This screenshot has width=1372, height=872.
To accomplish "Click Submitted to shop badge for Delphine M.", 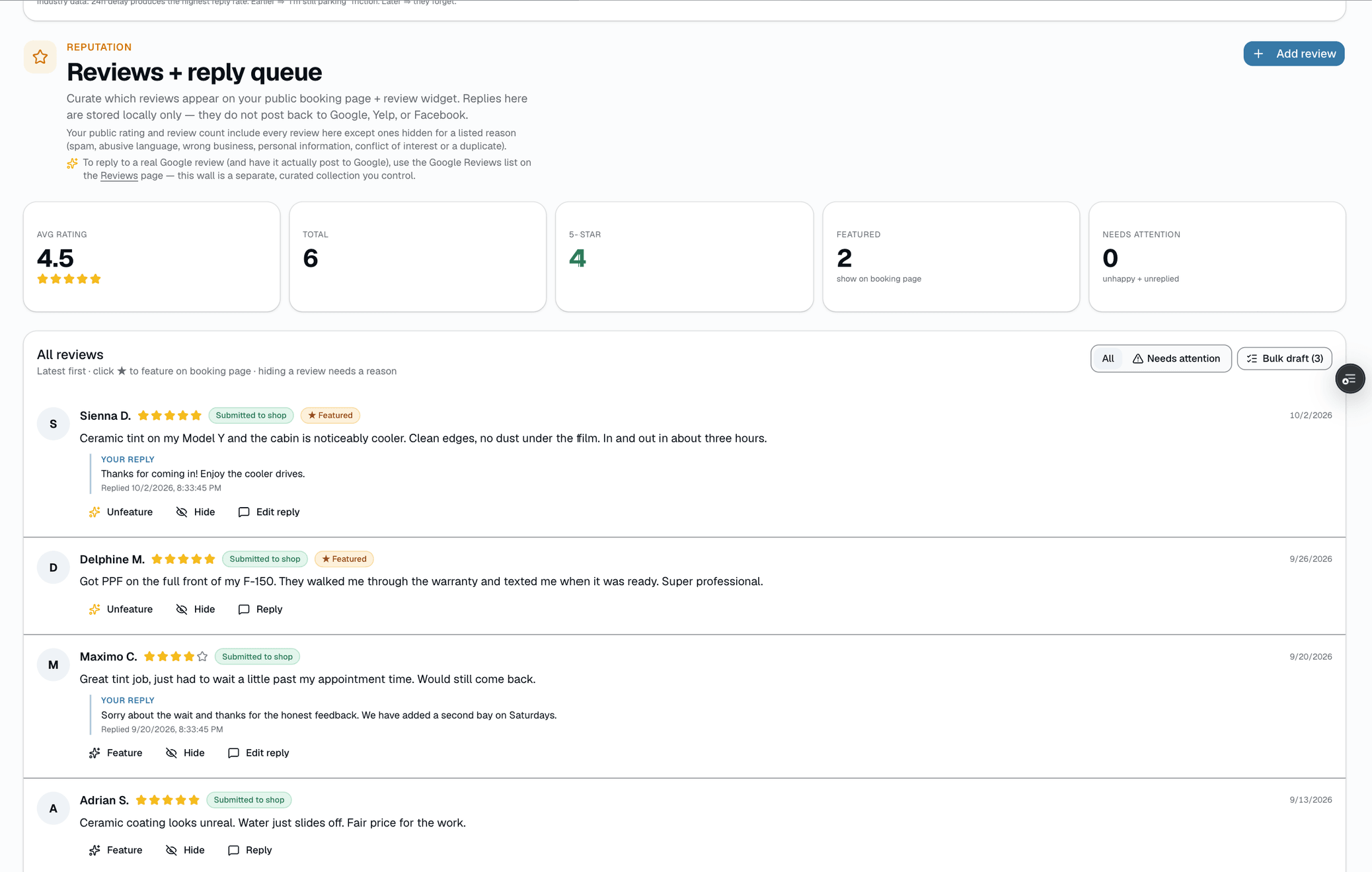I will pyautogui.click(x=265, y=559).
